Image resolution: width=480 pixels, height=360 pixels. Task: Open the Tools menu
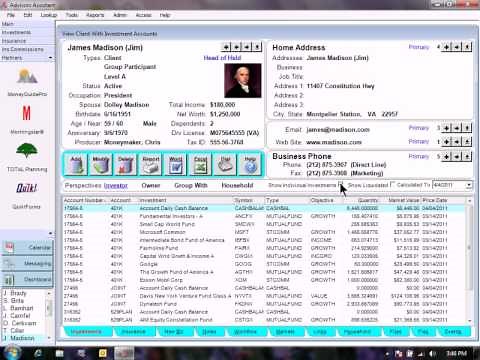coord(72,15)
